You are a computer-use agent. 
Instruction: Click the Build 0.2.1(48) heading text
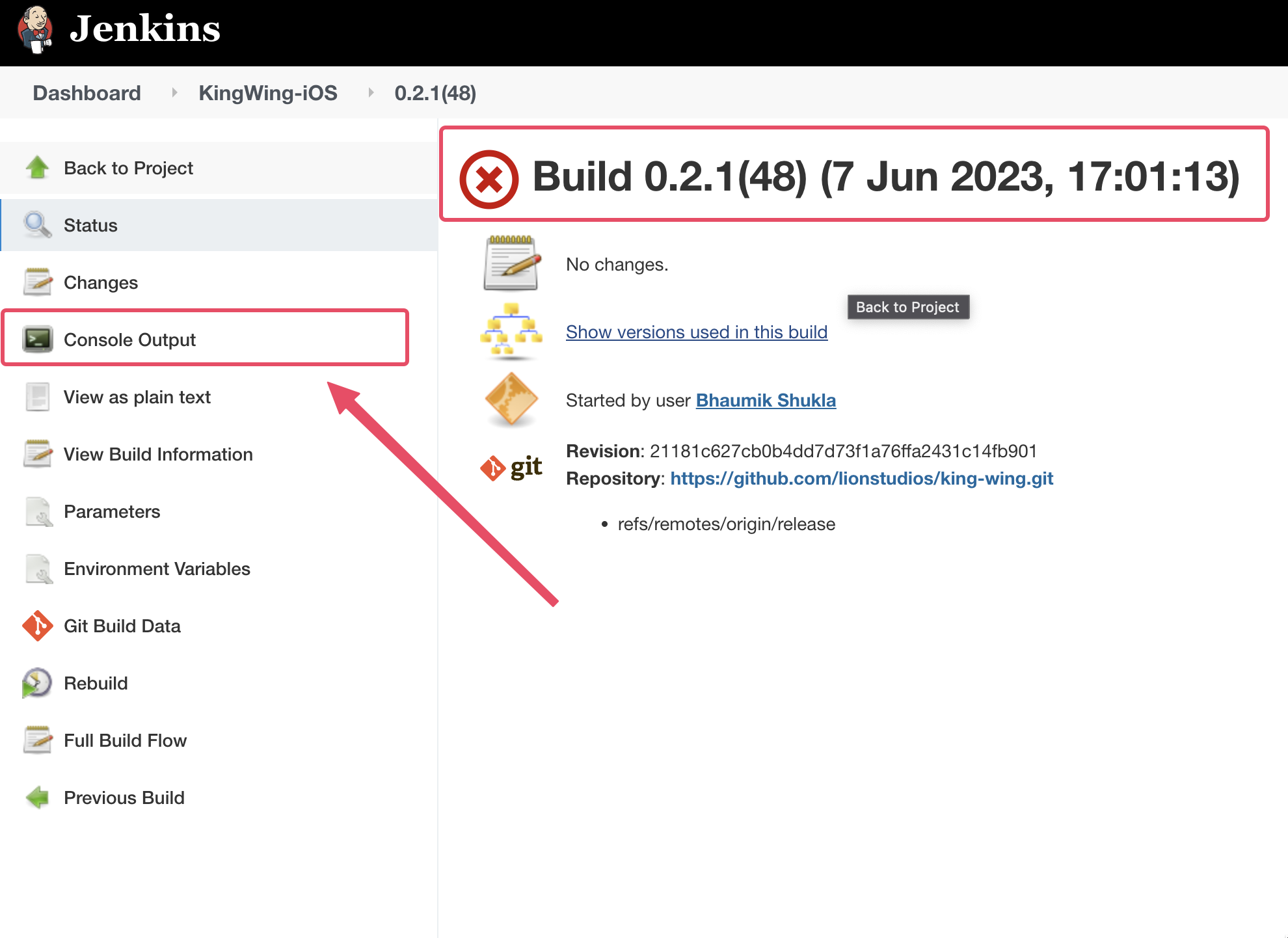pyautogui.click(x=886, y=176)
